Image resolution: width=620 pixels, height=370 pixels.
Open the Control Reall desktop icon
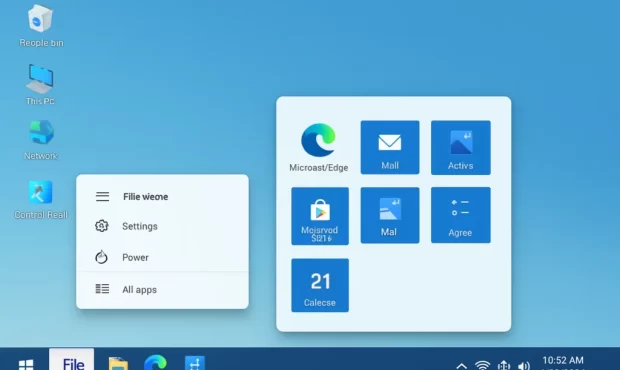click(41, 200)
